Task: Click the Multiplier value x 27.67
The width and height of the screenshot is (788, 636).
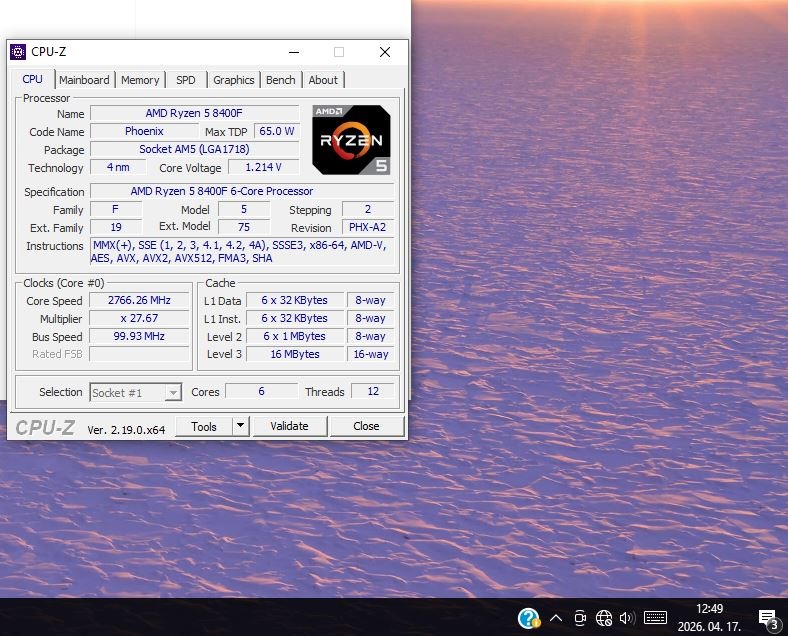Action: (x=139, y=319)
